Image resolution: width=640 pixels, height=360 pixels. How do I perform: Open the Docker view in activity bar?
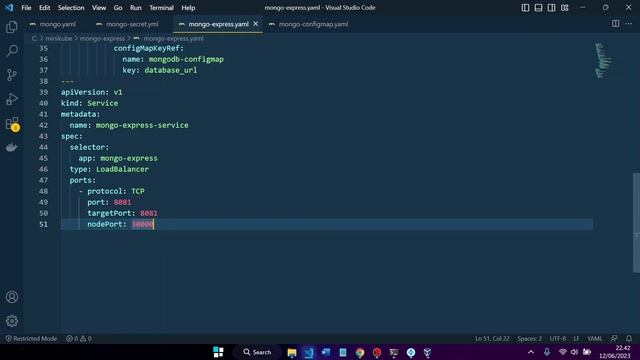[12, 147]
